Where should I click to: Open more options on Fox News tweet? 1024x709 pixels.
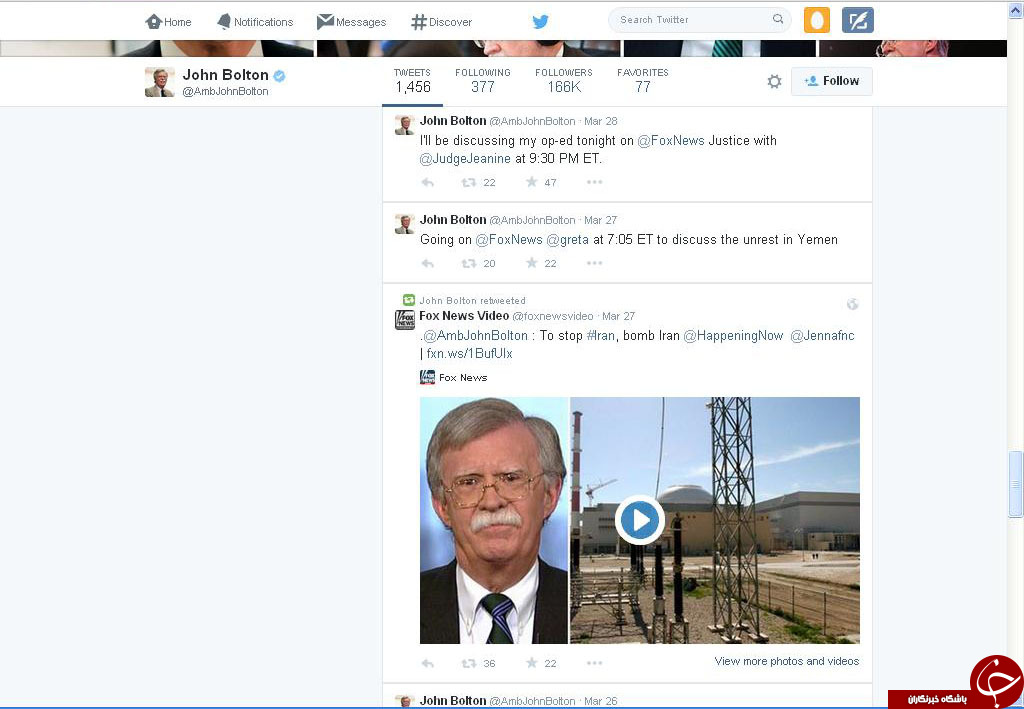click(594, 663)
